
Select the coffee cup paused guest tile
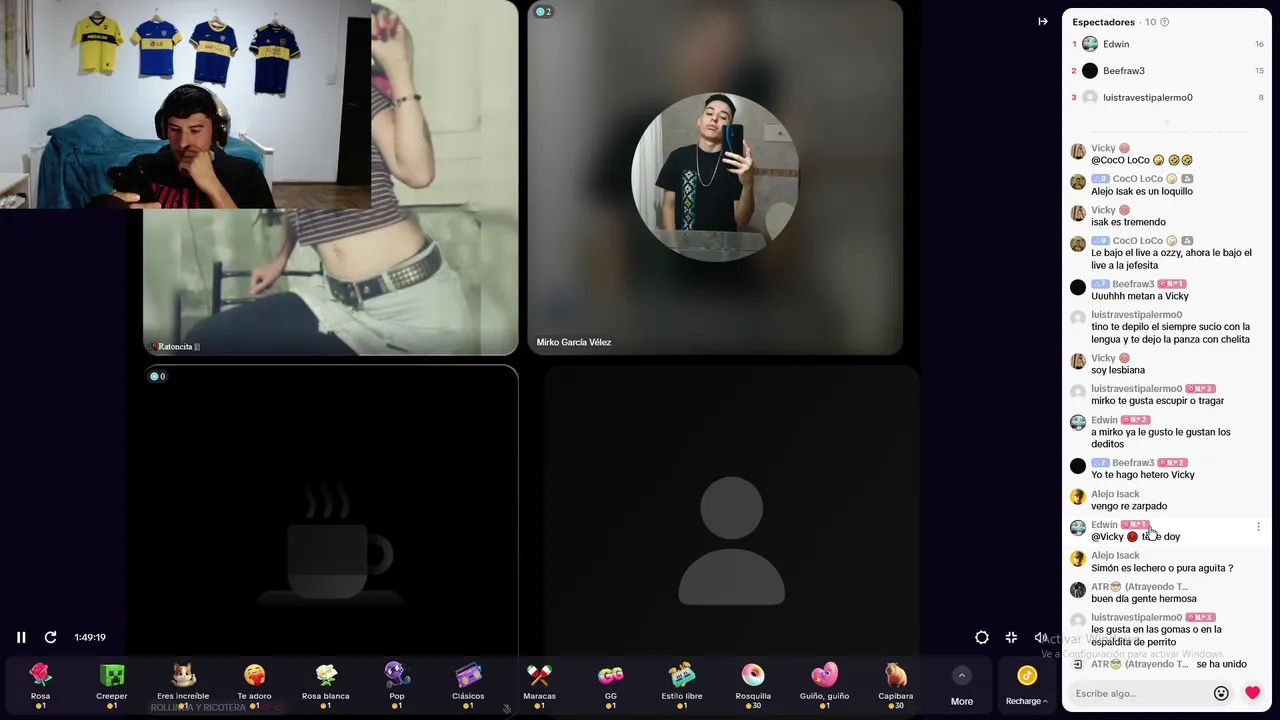click(330, 510)
